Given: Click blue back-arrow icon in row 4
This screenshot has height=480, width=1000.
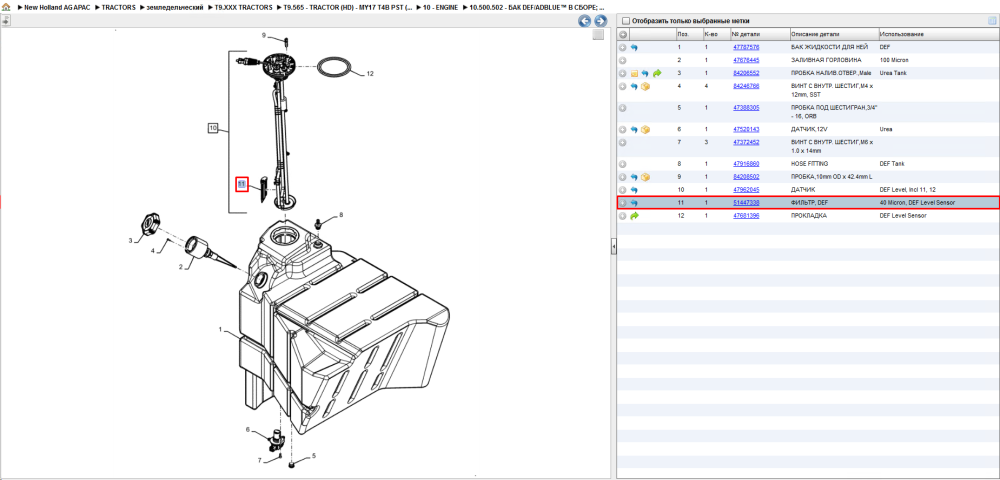Looking at the screenshot, I should click(x=634, y=86).
